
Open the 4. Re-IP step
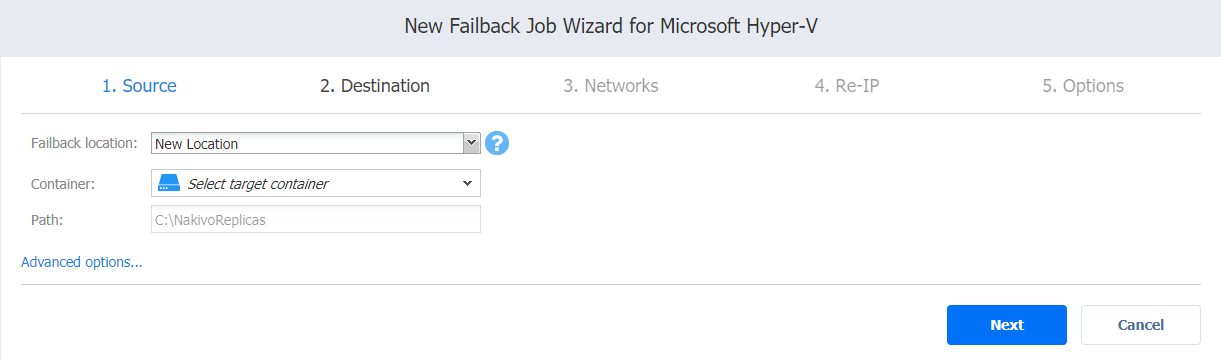(x=847, y=86)
